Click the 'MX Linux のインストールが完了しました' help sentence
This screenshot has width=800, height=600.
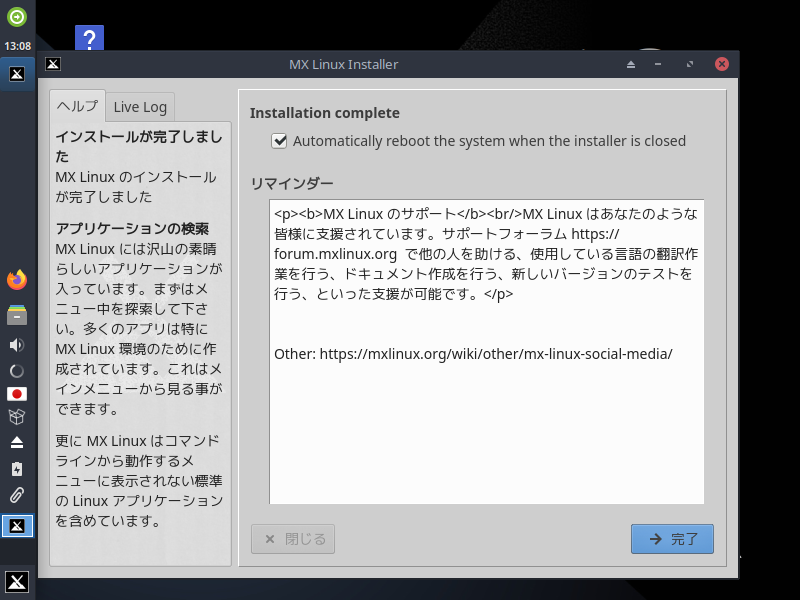tap(136, 187)
